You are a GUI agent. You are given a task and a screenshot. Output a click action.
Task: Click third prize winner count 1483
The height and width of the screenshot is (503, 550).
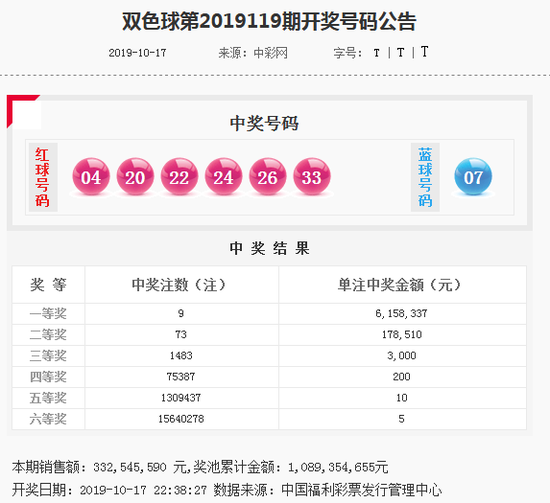click(181, 355)
